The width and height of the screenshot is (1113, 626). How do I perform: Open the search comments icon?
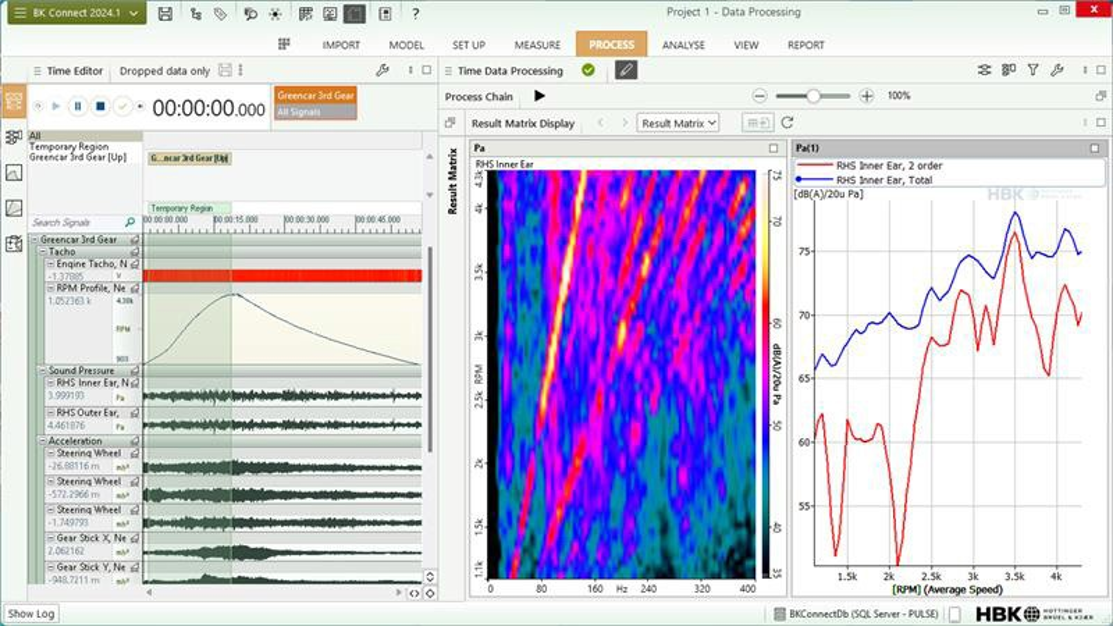click(250, 13)
